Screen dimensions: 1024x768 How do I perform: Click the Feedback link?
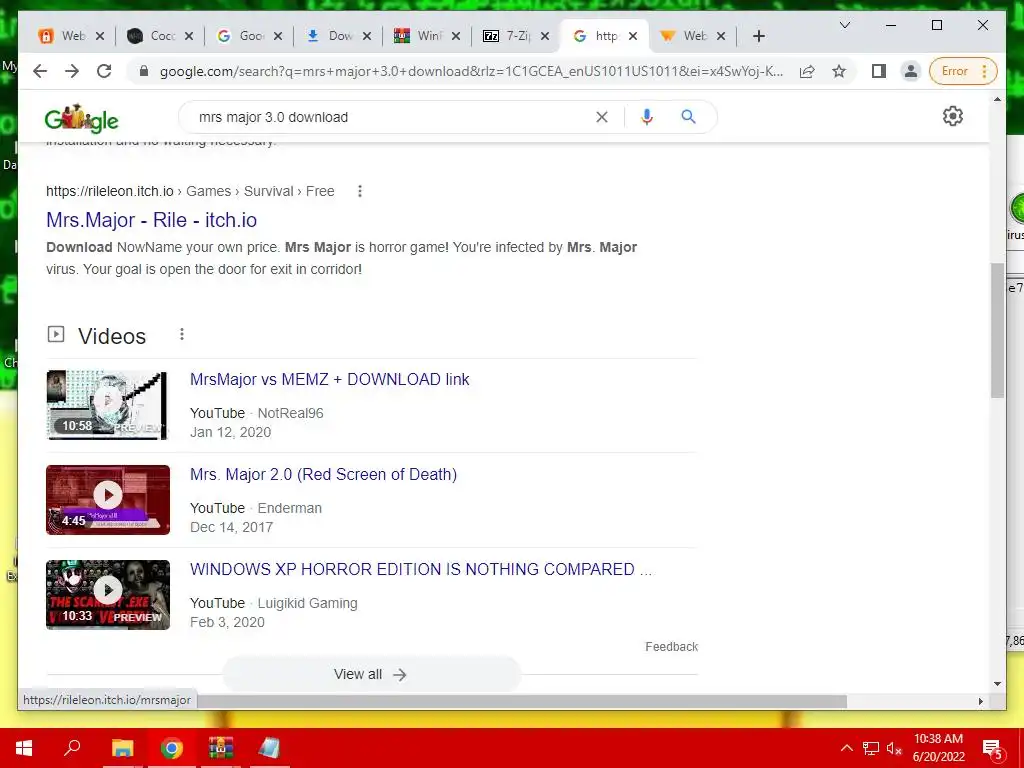pyautogui.click(x=671, y=647)
